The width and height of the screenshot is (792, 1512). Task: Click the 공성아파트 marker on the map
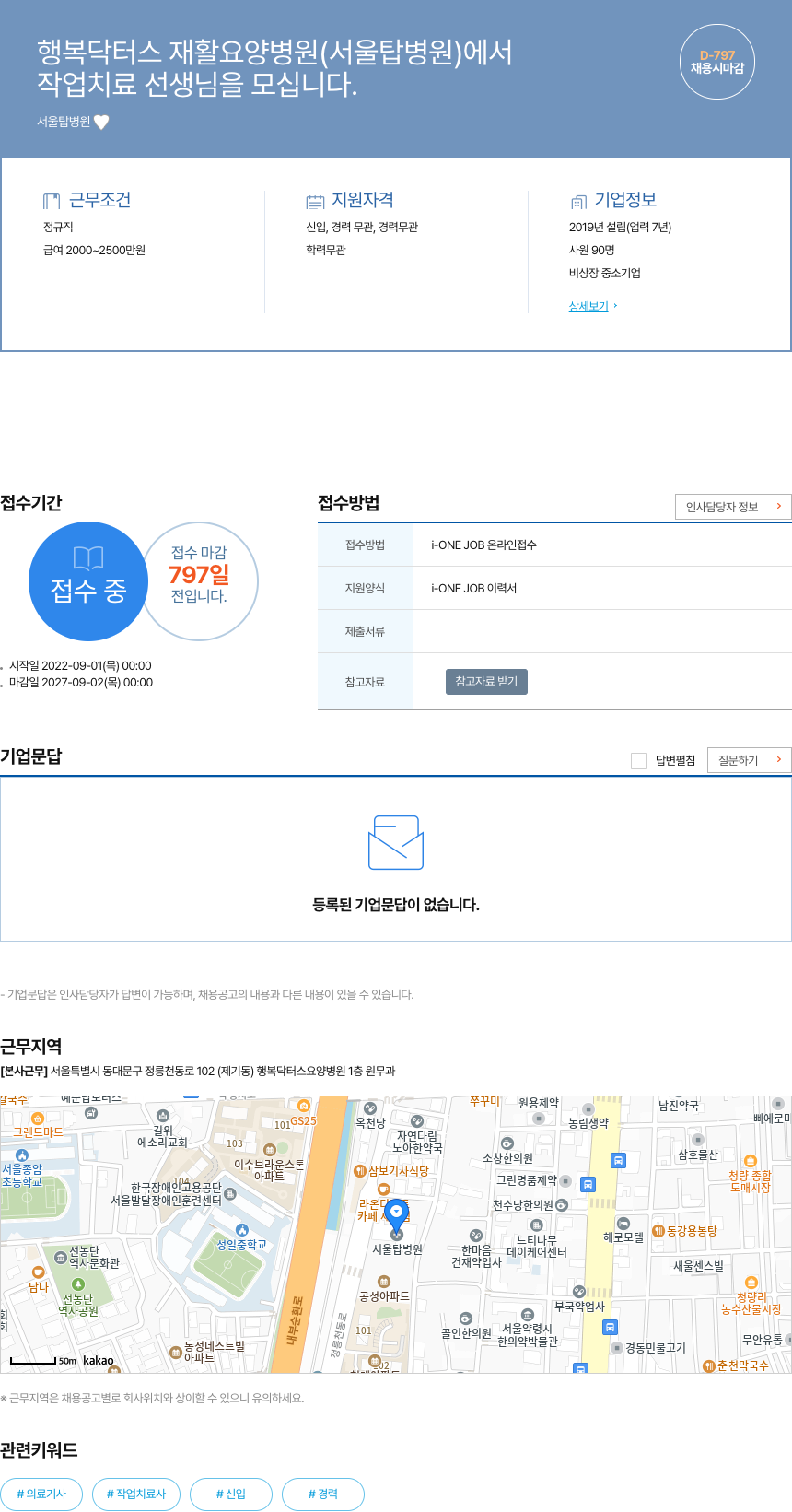pos(384,1282)
